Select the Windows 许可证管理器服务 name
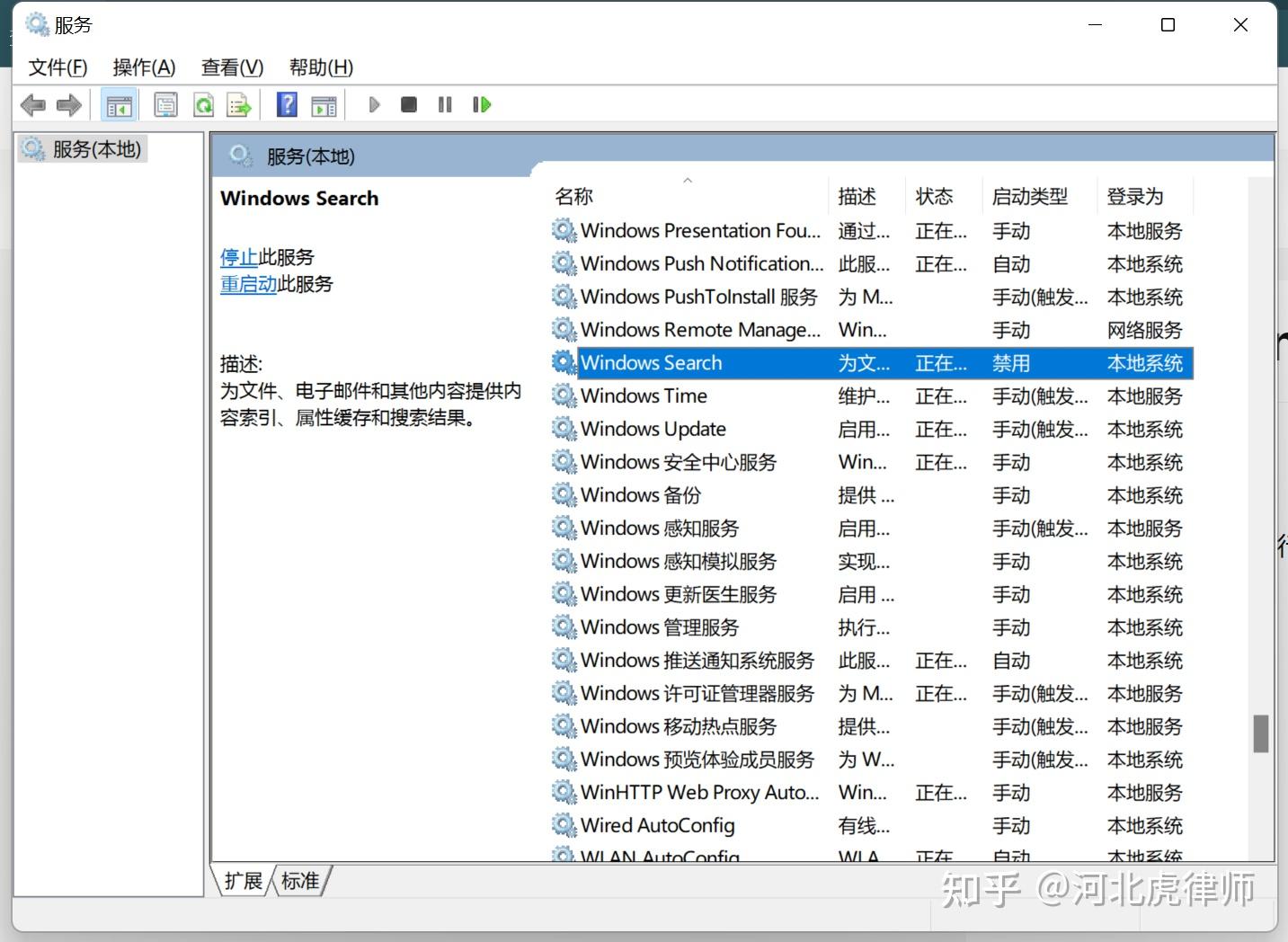The width and height of the screenshot is (1288, 942). click(x=697, y=693)
